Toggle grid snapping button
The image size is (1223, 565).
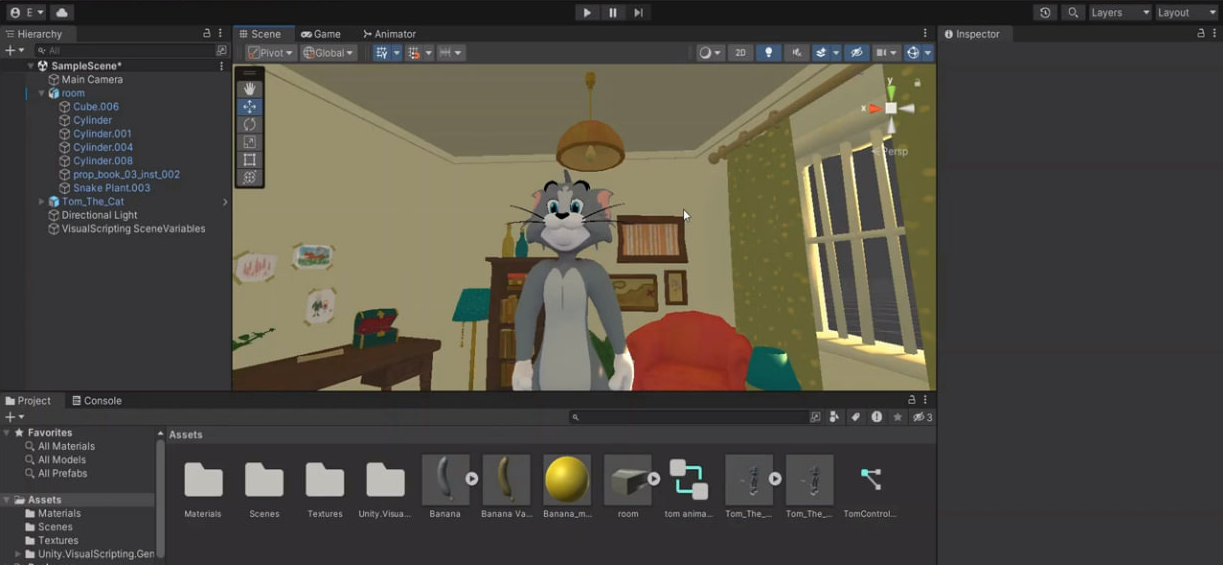pos(413,53)
